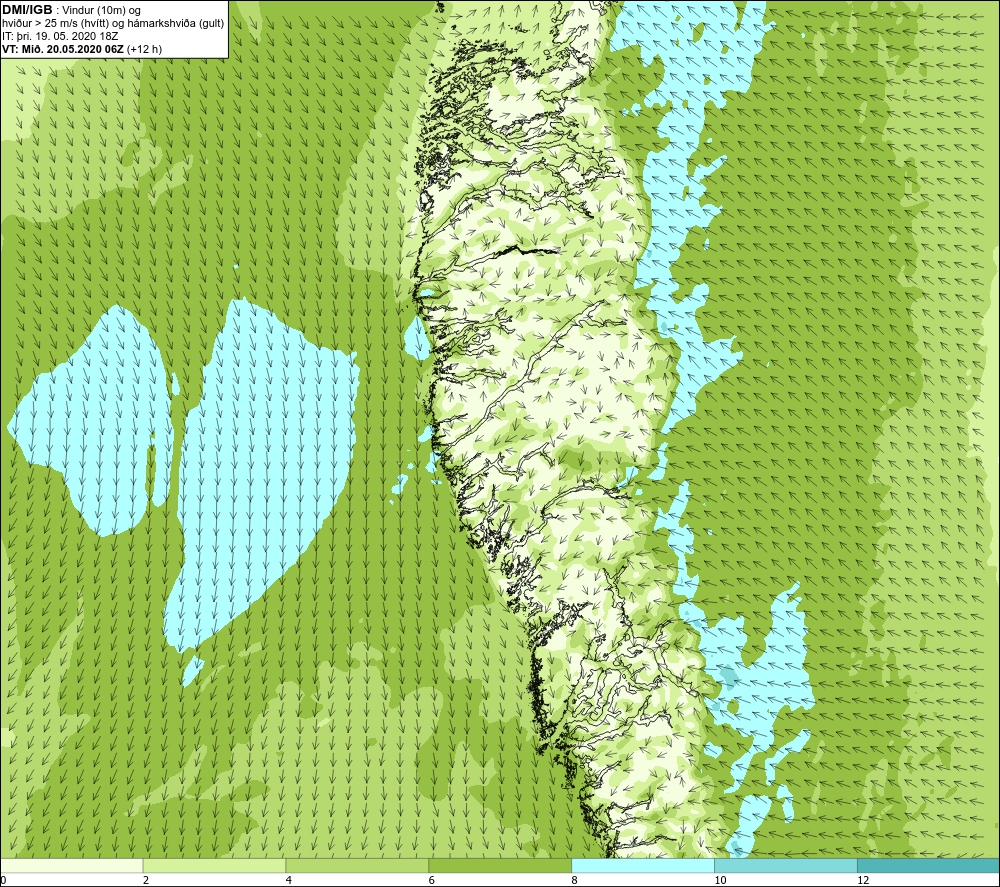
Task: Click the scale label '8'
Action: [575, 880]
